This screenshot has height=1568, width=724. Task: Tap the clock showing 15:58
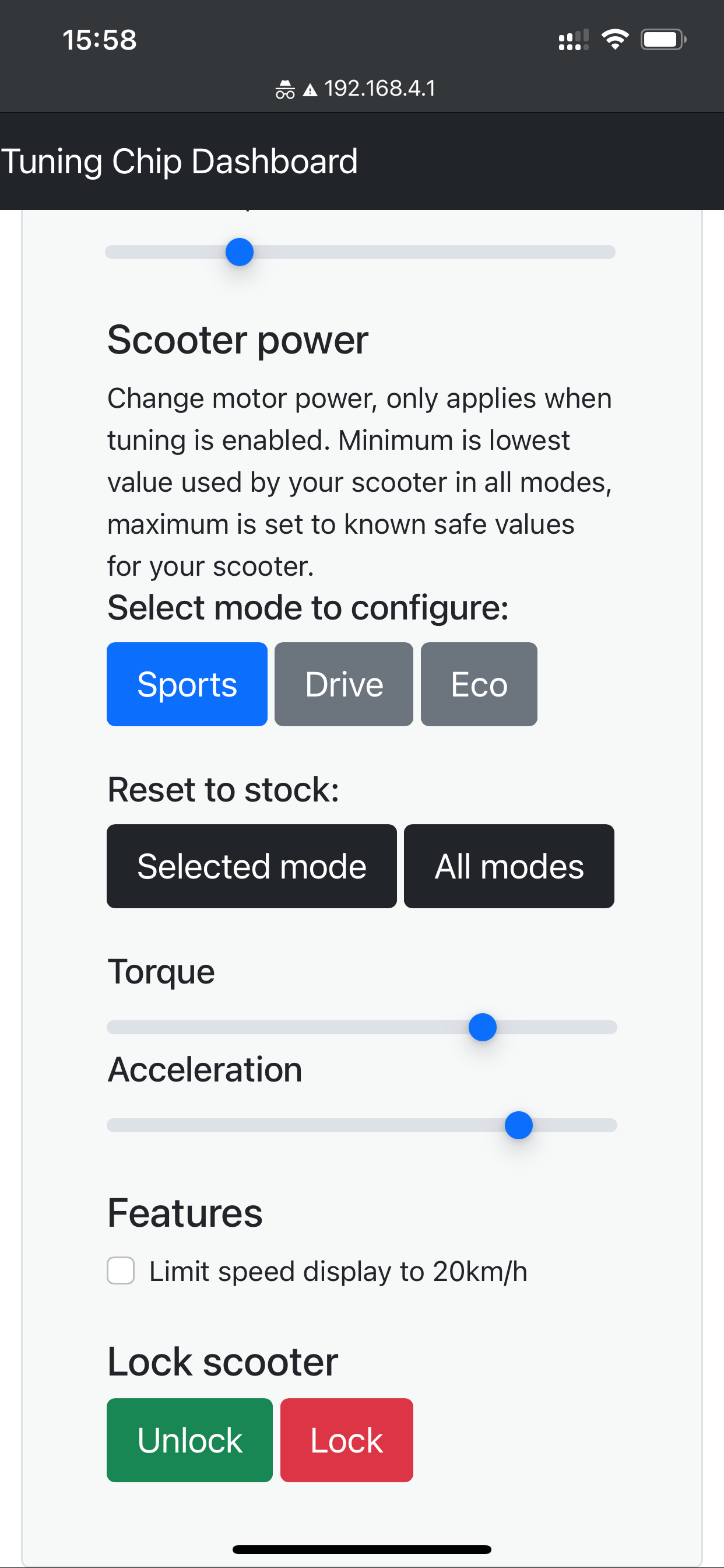(100, 40)
